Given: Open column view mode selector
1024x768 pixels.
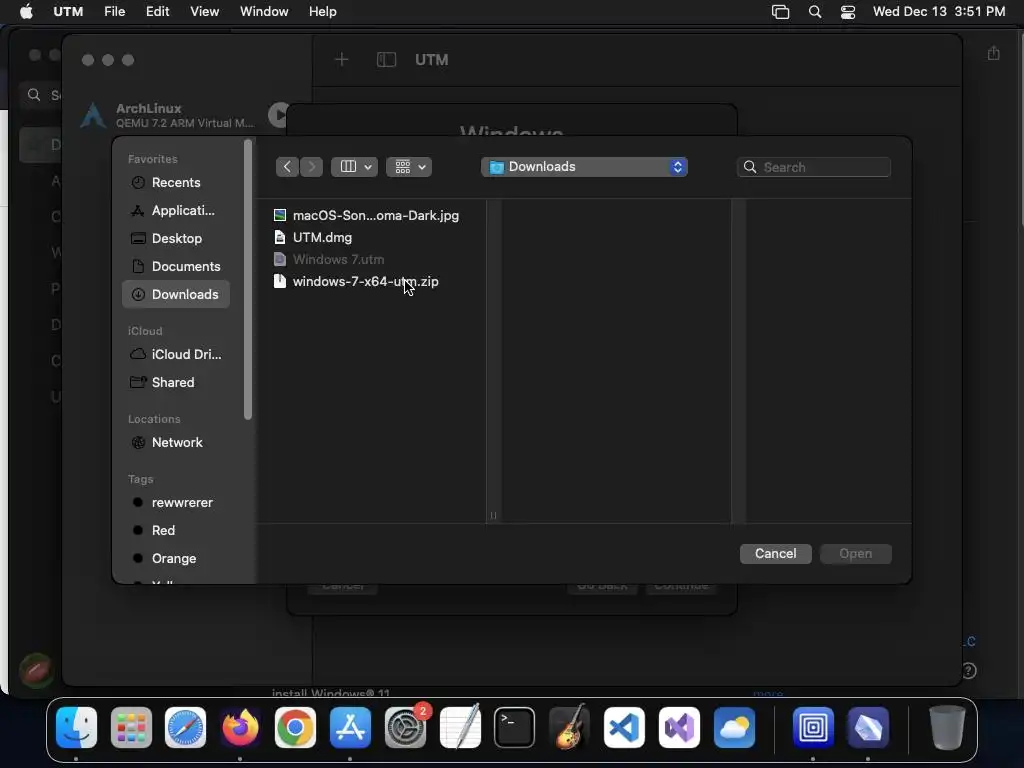Looking at the screenshot, I should 355,167.
